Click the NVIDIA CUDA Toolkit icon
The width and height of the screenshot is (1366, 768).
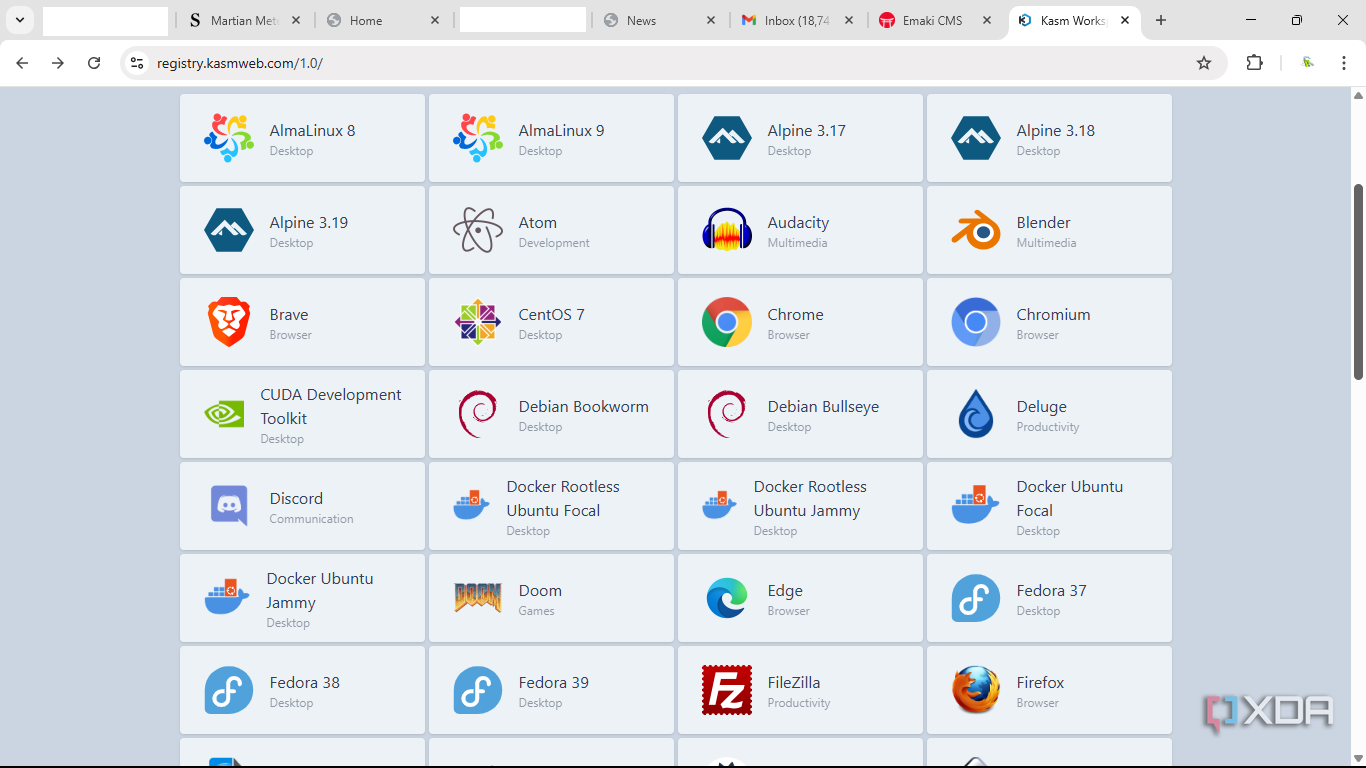point(224,414)
